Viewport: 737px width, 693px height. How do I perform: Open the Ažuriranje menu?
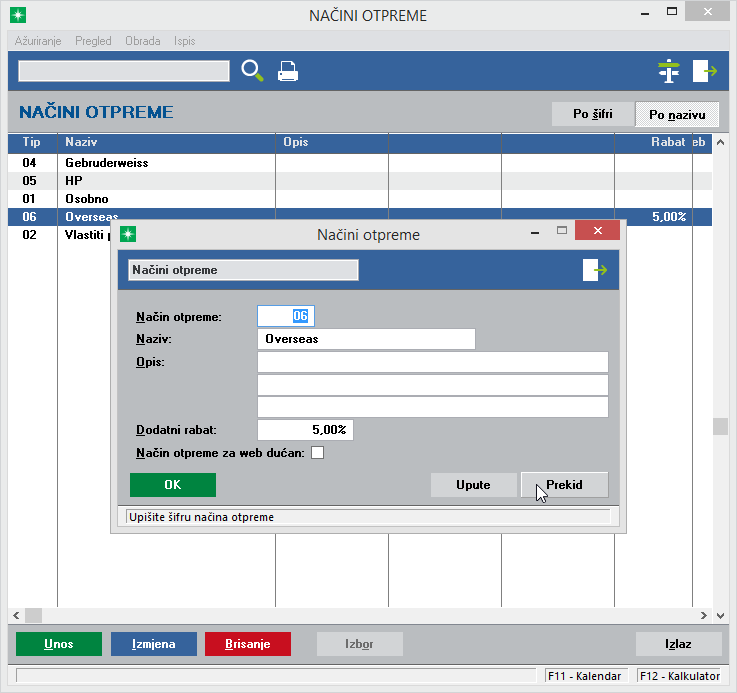coord(38,41)
